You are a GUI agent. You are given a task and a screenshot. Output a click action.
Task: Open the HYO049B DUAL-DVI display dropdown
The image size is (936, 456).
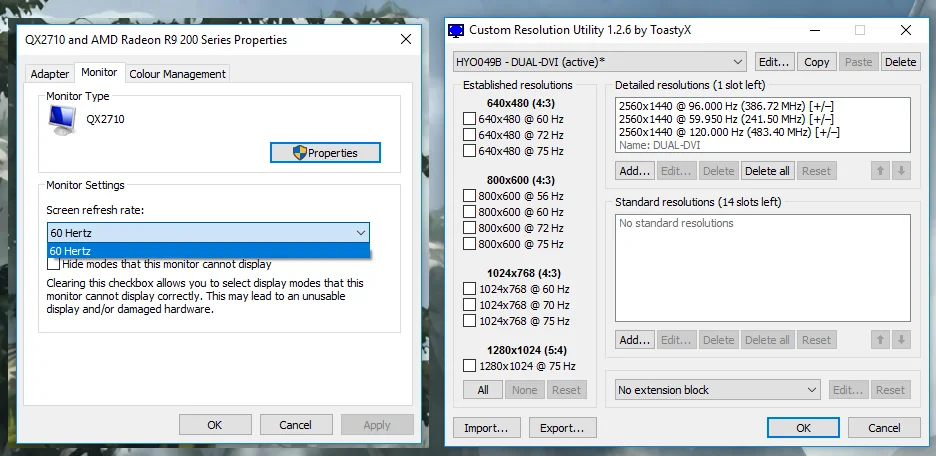(599, 62)
